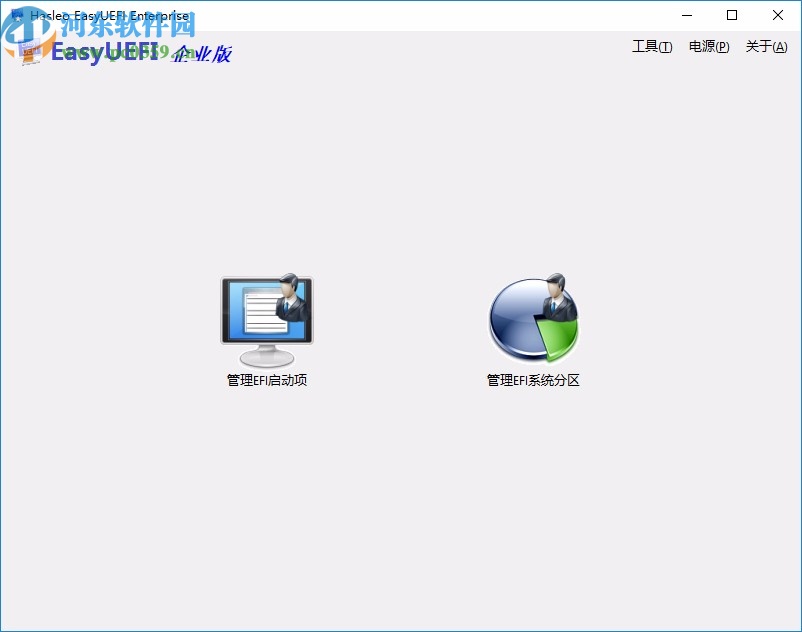Open tools options via 工具(T)
Viewport: 802px width, 632px height.
tap(651, 47)
